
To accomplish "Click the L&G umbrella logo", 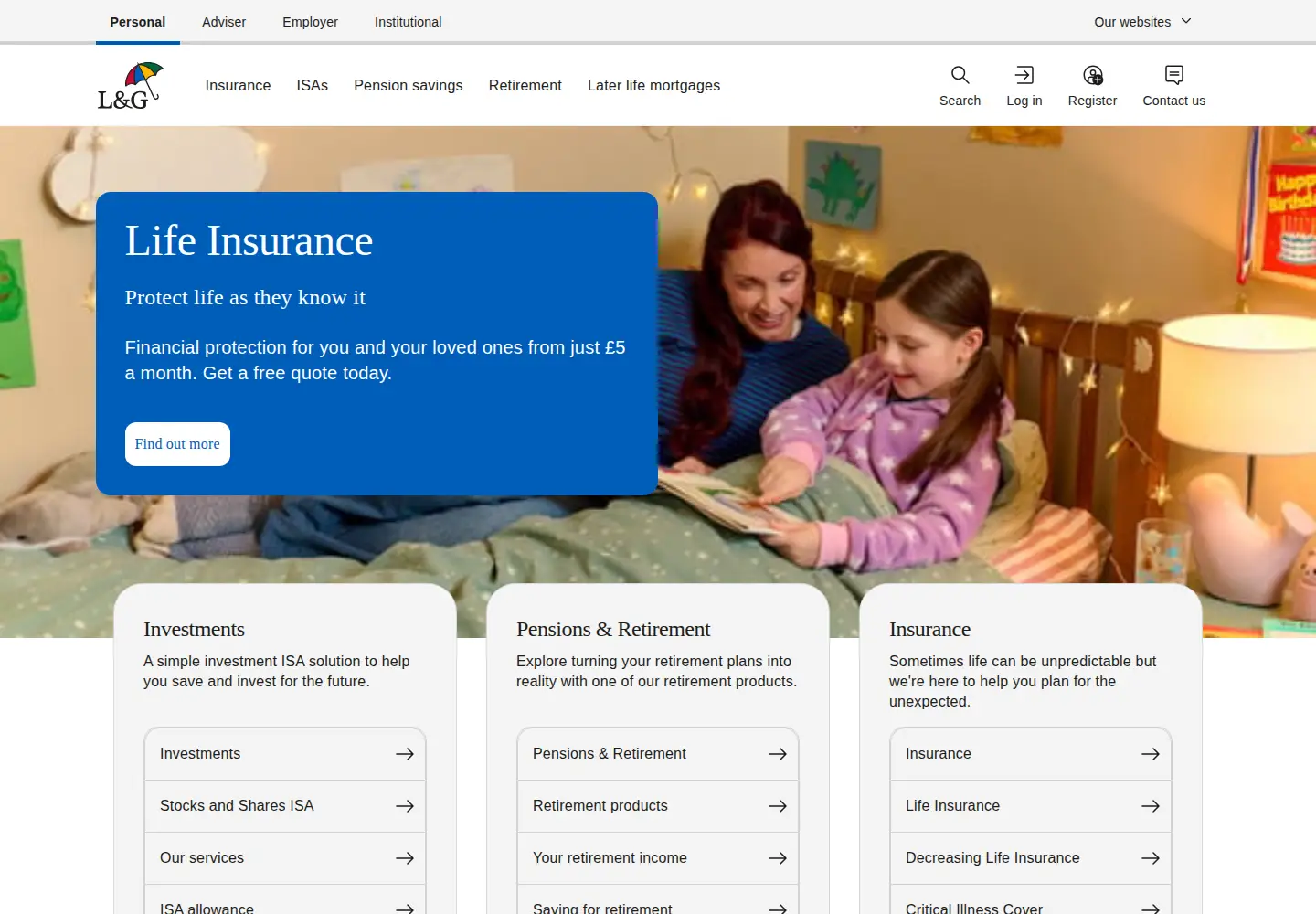I will pyautogui.click(x=131, y=86).
